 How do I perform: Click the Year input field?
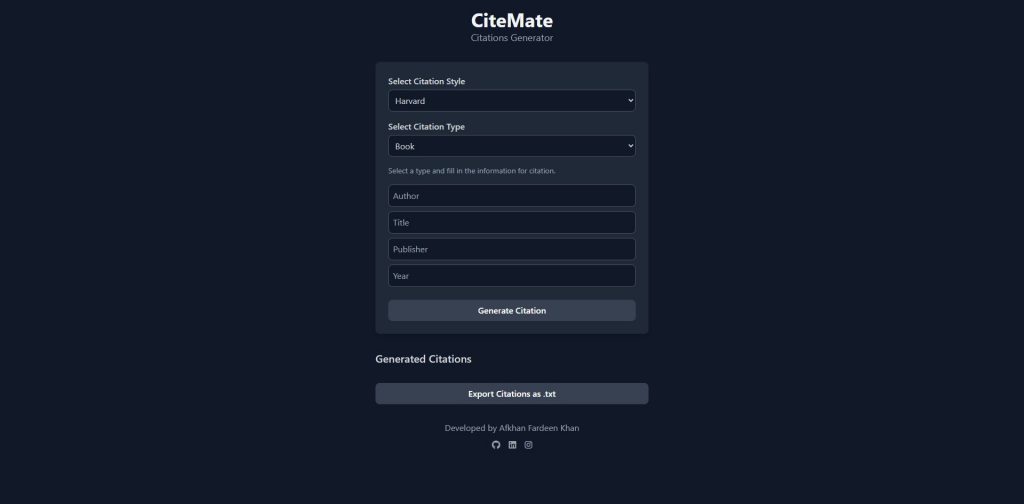coord(511,276)
